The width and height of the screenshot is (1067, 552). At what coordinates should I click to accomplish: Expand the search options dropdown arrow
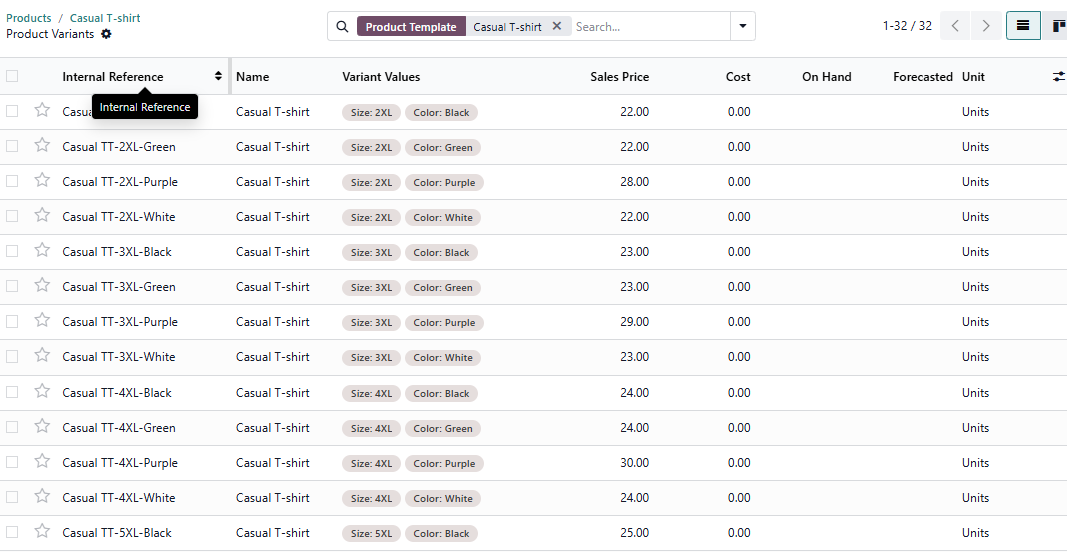742,27
